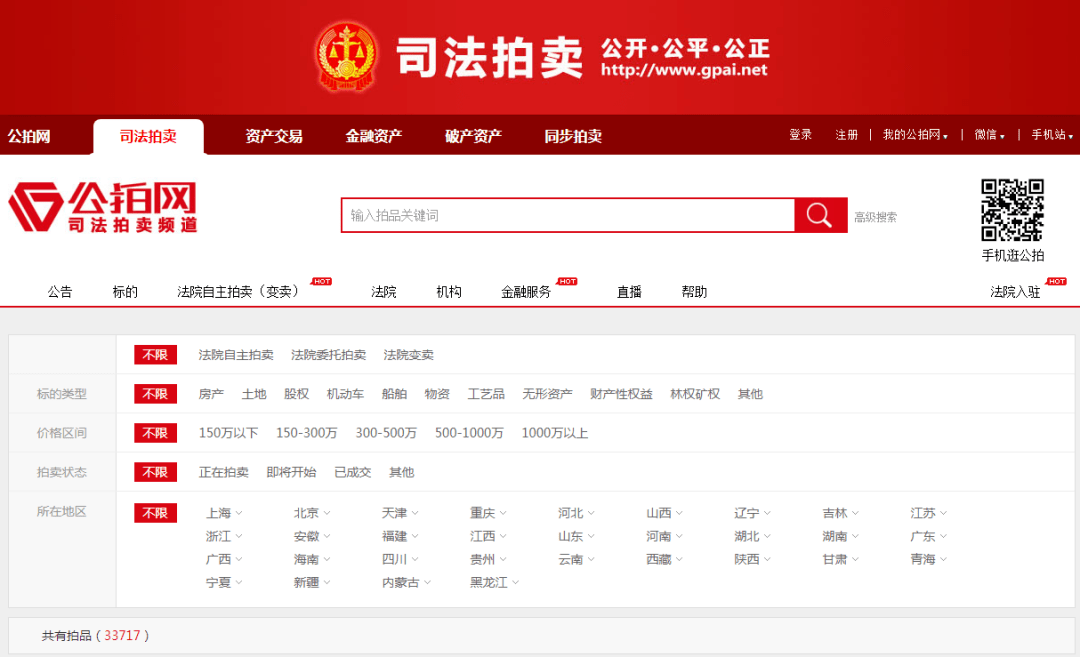Open the 资产交易 tab

pyautogui.click(x=274, y=136)
